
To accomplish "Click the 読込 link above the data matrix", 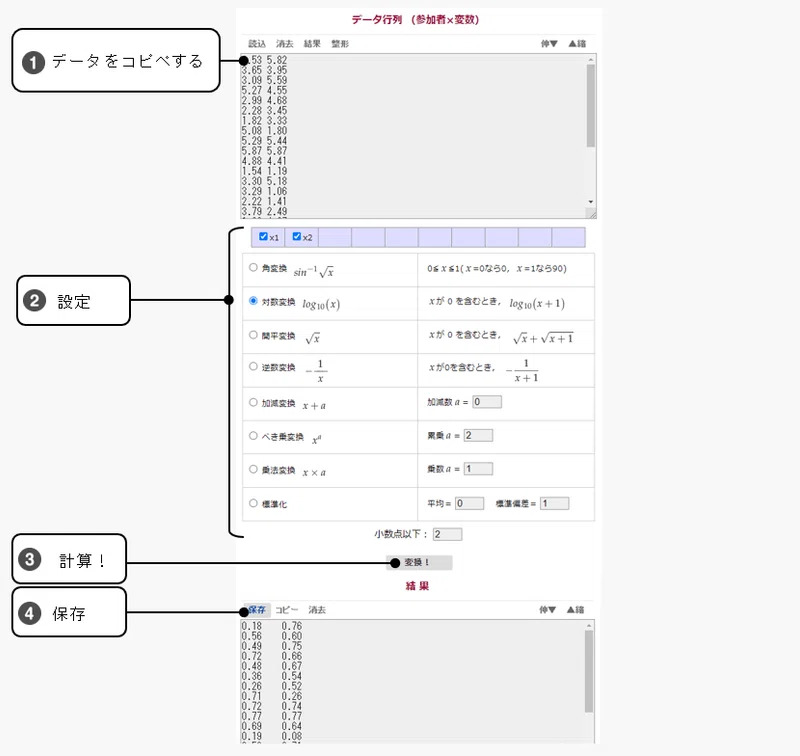I will click(x=257, y=44).
